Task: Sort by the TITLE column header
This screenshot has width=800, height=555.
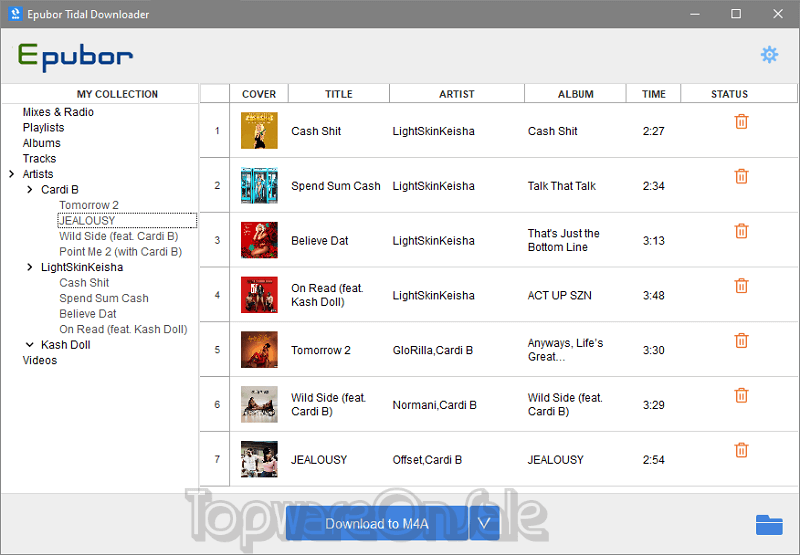Action: (x=339, y=94)
